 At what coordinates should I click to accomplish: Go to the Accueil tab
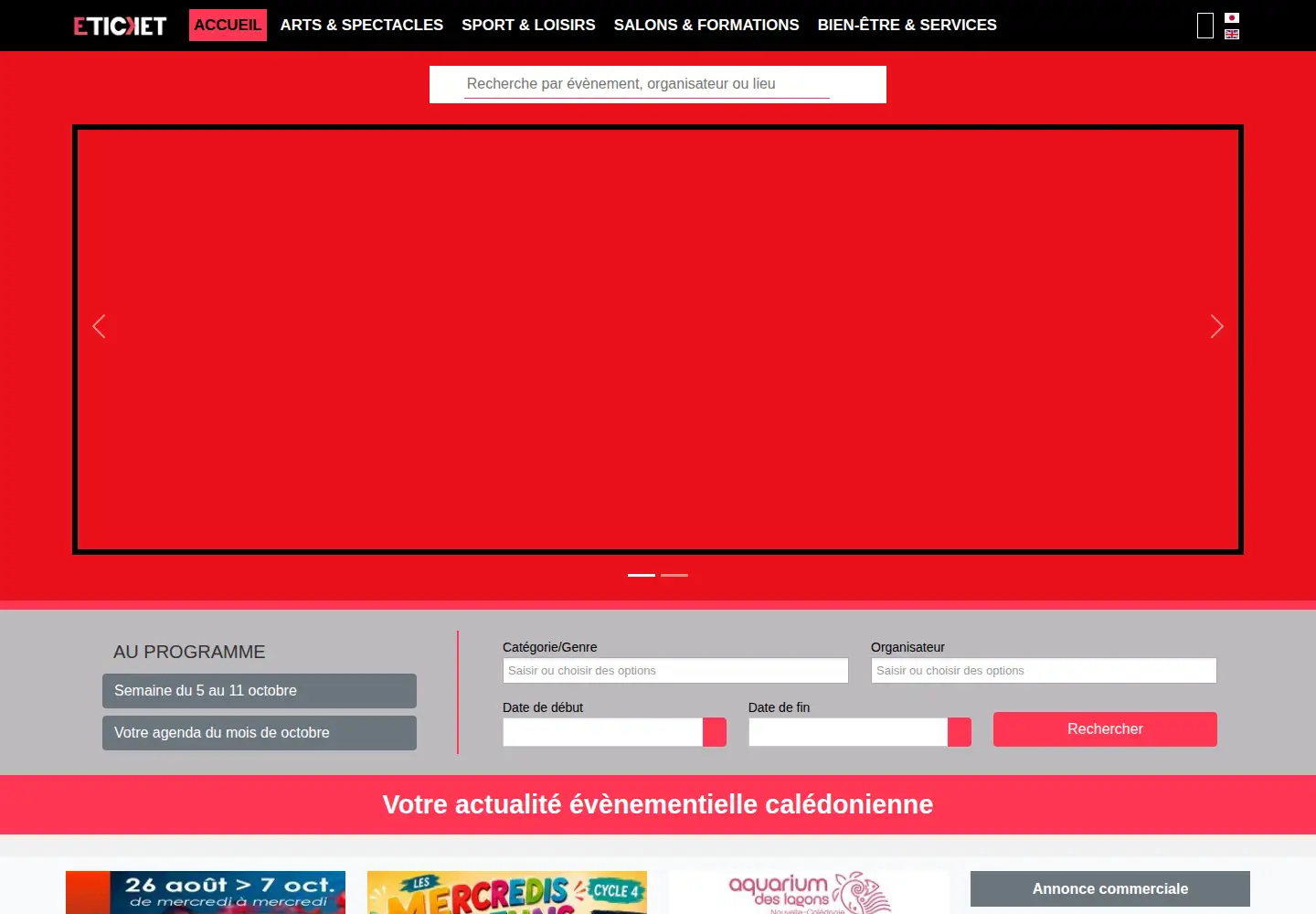228,26
